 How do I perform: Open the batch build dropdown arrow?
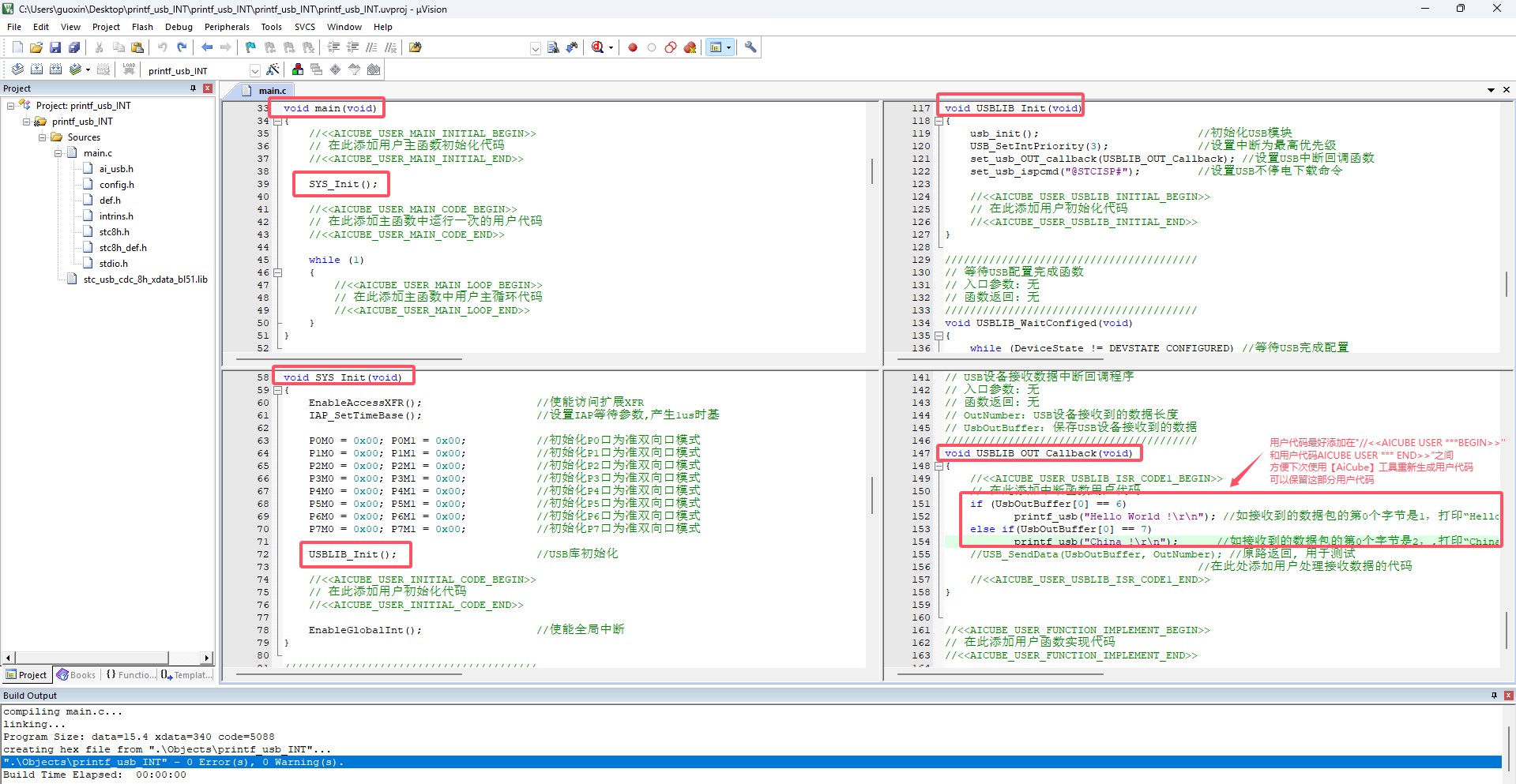coord(88,69)
